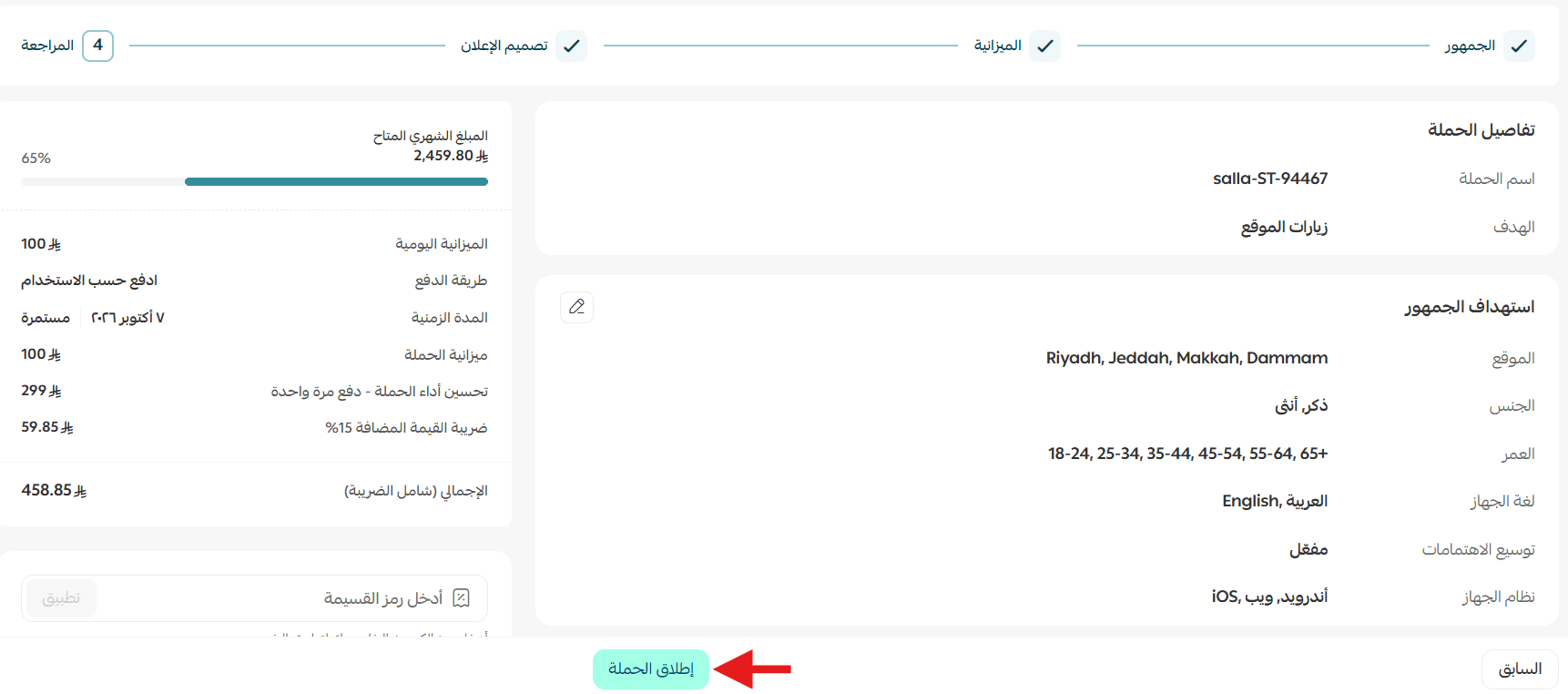Click device OS value أندرويد, ويب, iOS

1269,597
